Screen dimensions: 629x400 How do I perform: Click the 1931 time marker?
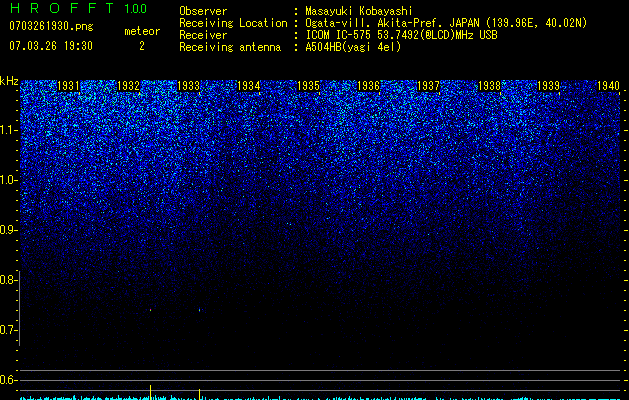coord(68,86)
